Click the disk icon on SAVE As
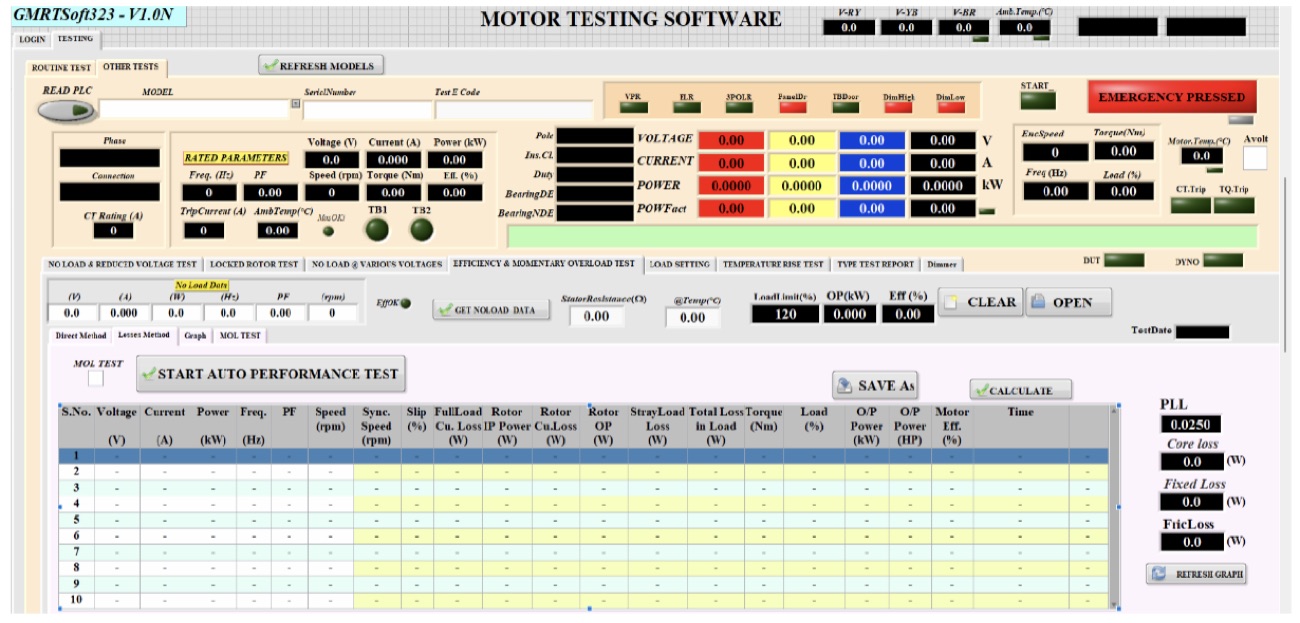Viewport: 1300px width, 623px height. tap(845, 385)
